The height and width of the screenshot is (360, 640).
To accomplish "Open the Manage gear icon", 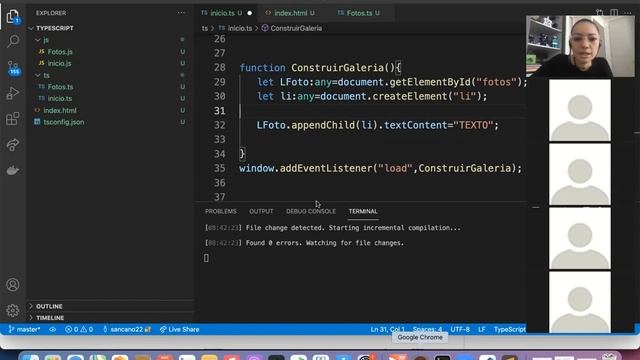I will click(13, 311).
